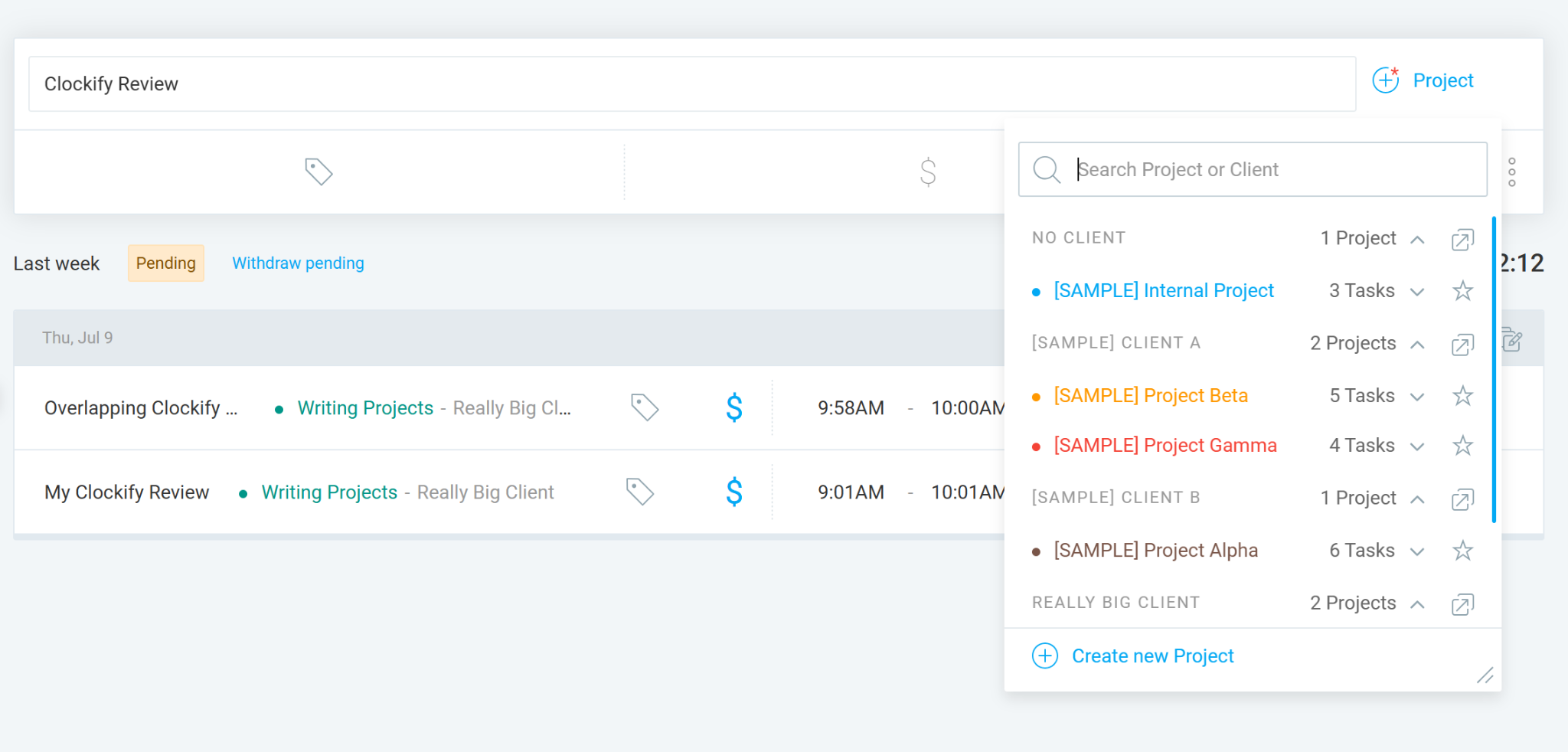Open Writing Projects on the Overlapping Clockify entry
This screenshot has height=752, width=1568.
pos(365,408)
